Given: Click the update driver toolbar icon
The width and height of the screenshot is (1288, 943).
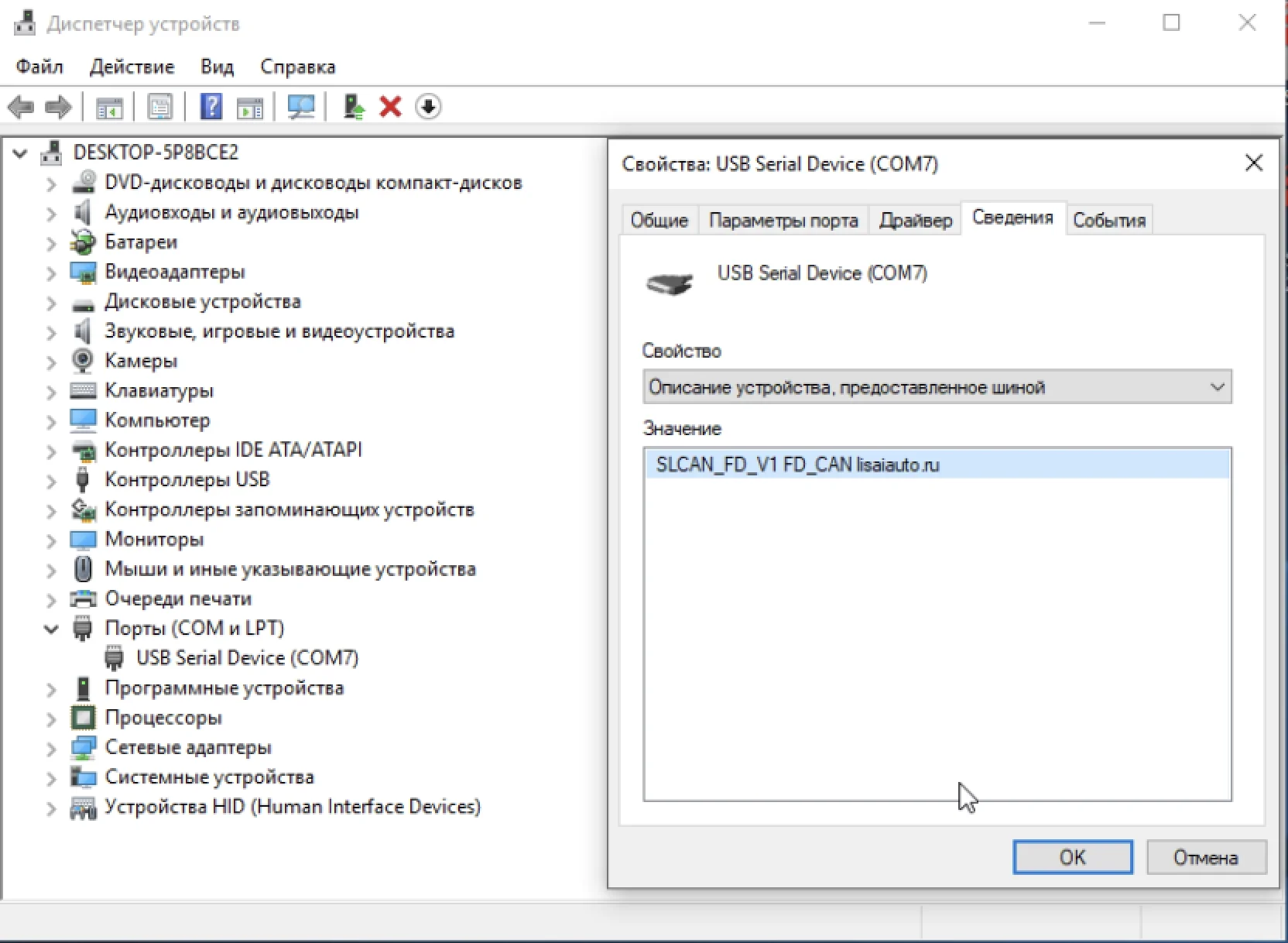Looking at the screenshot, I should 354,107.
